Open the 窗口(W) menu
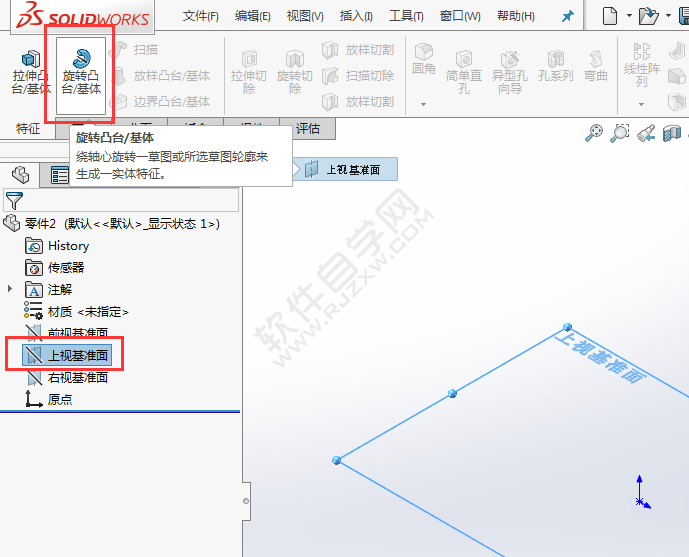This screenshot has height=557, width=689. click(460, 16)
